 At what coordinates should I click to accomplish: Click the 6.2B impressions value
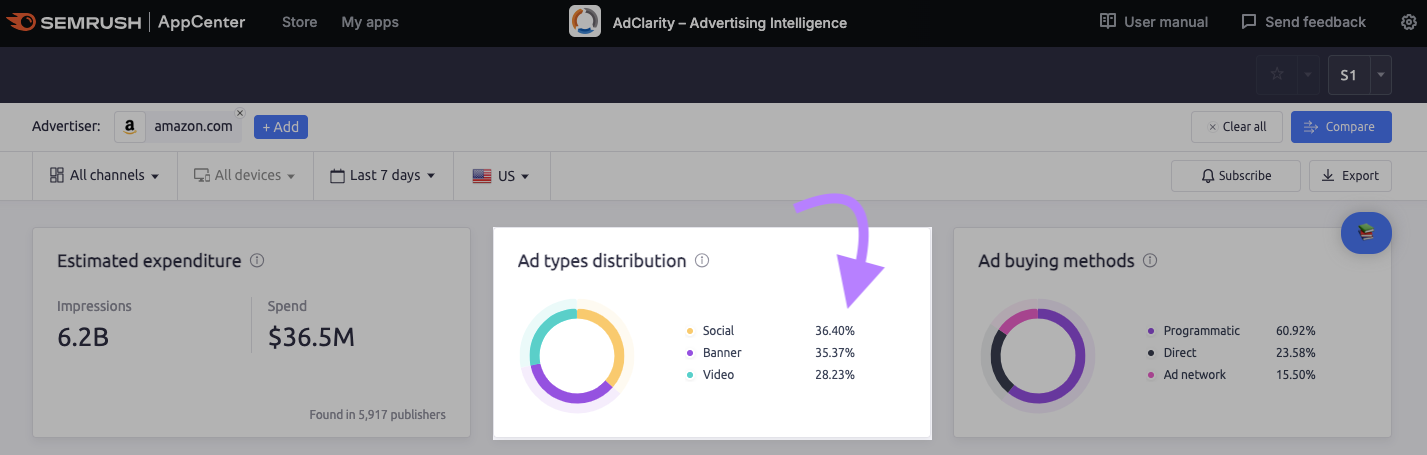point(83,338)
